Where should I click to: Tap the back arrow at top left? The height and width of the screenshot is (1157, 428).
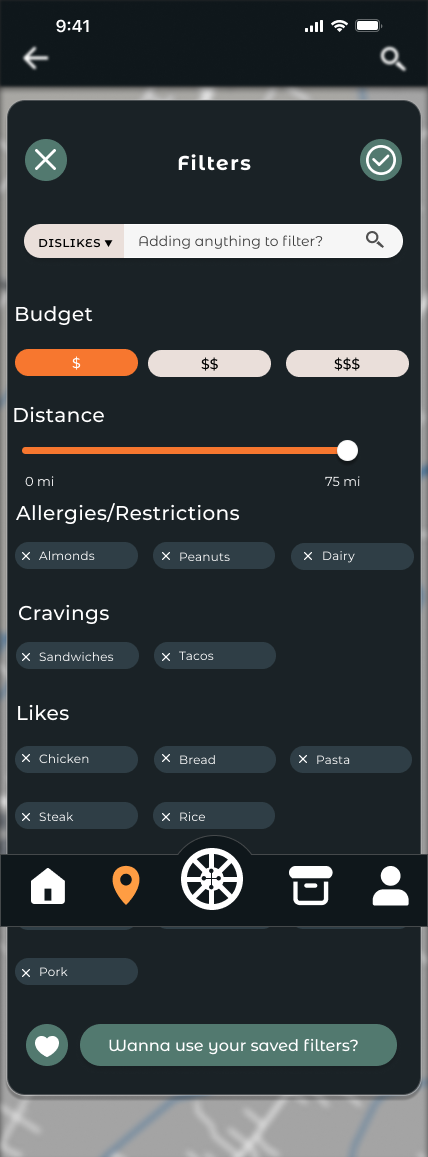click(x=35, y=58)
